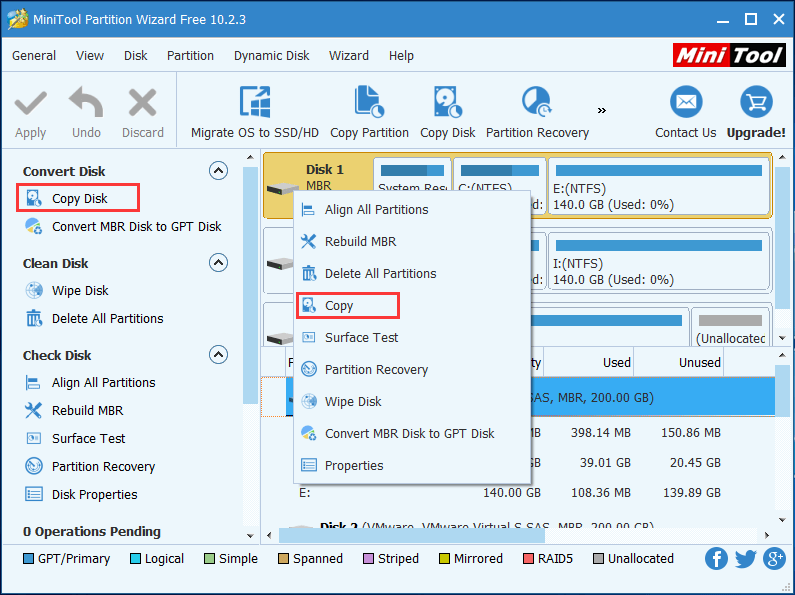Image resolution: width=795 pixels, height=595 pixels.
Task: Choose Partition Recovery in context menu
Action: pos(412,369)
